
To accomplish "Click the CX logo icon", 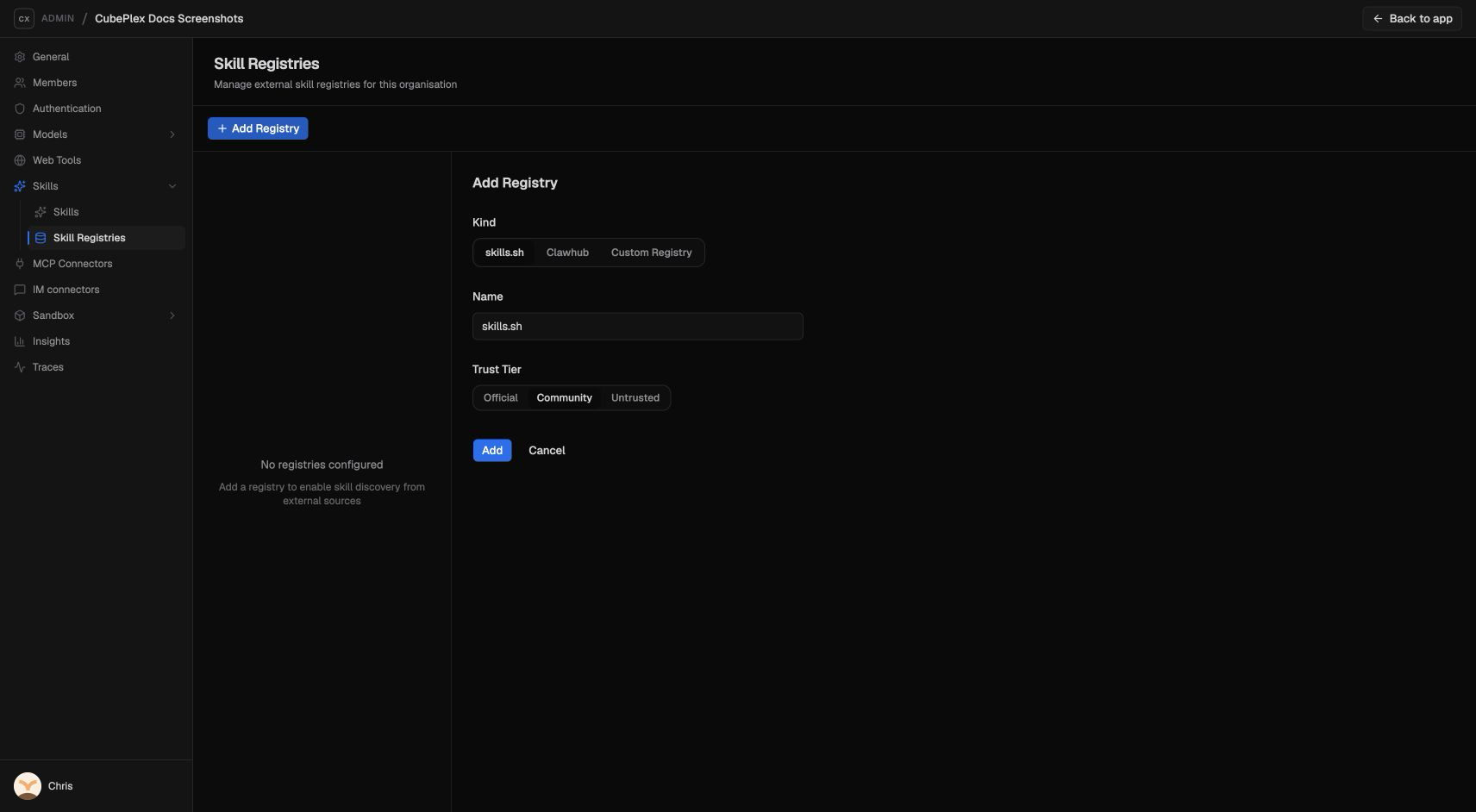I will 24,18.
